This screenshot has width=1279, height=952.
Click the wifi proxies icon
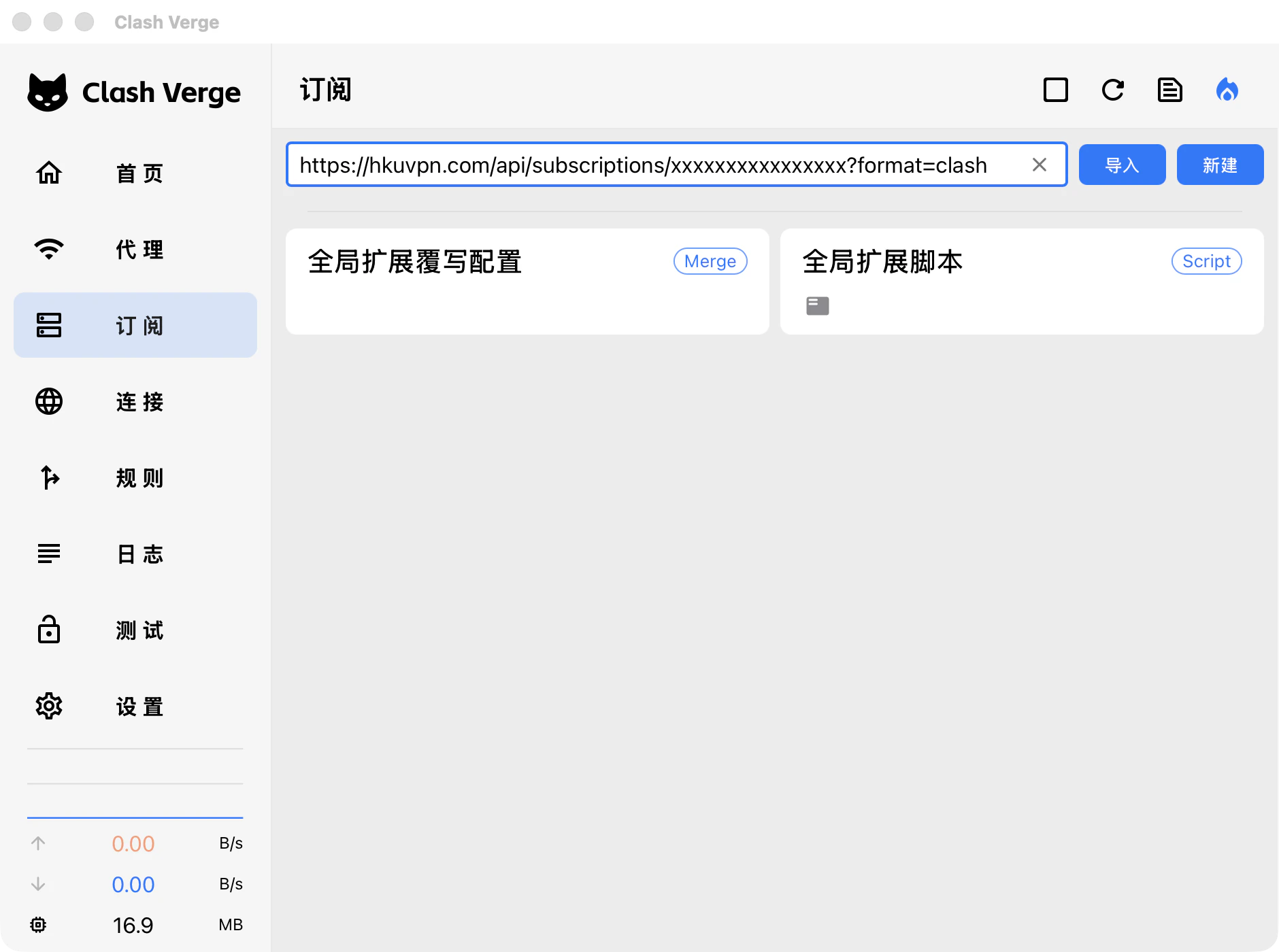coord(49,249)
